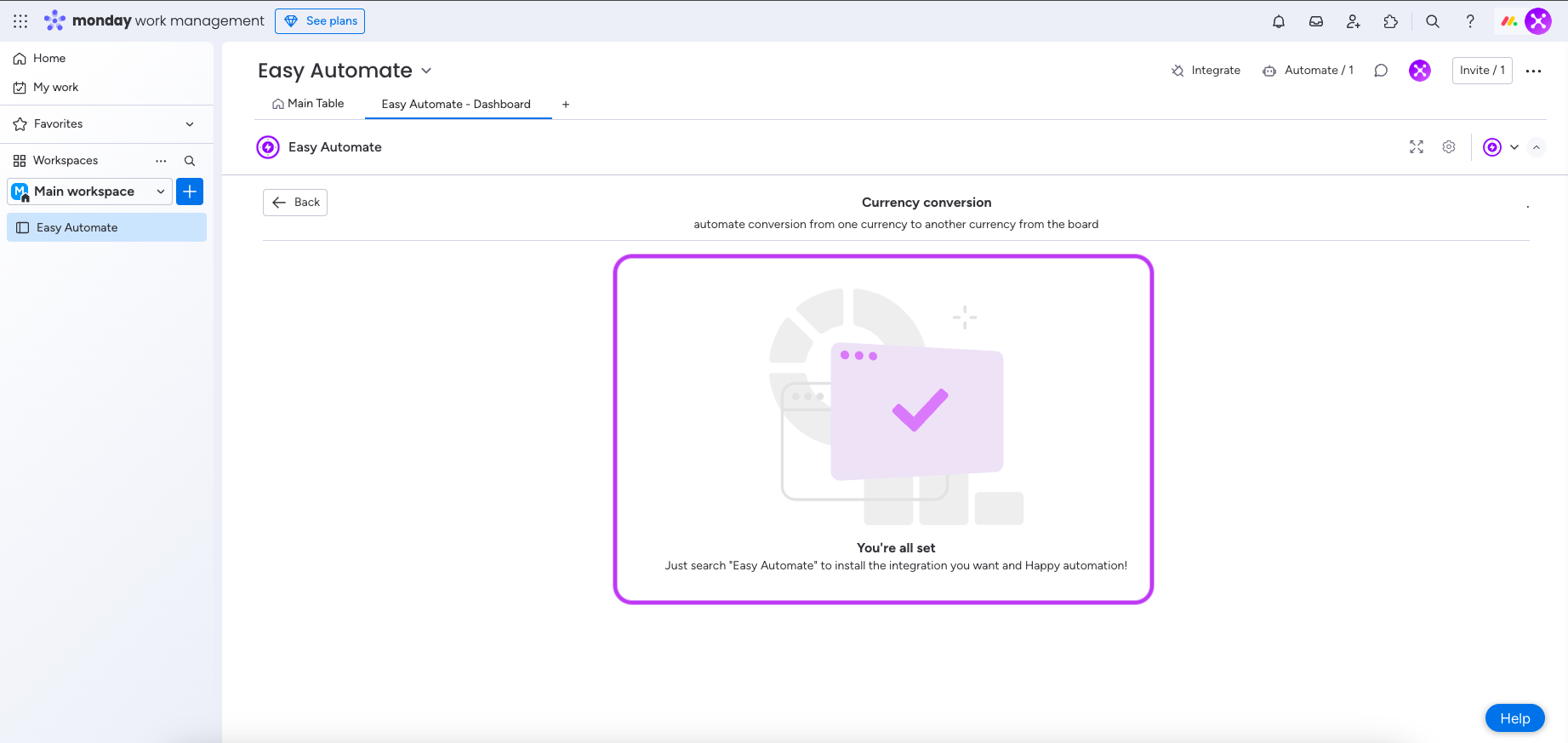1568x743 pixels.
Task: Collapse the board header
Action: (1536, 147)
